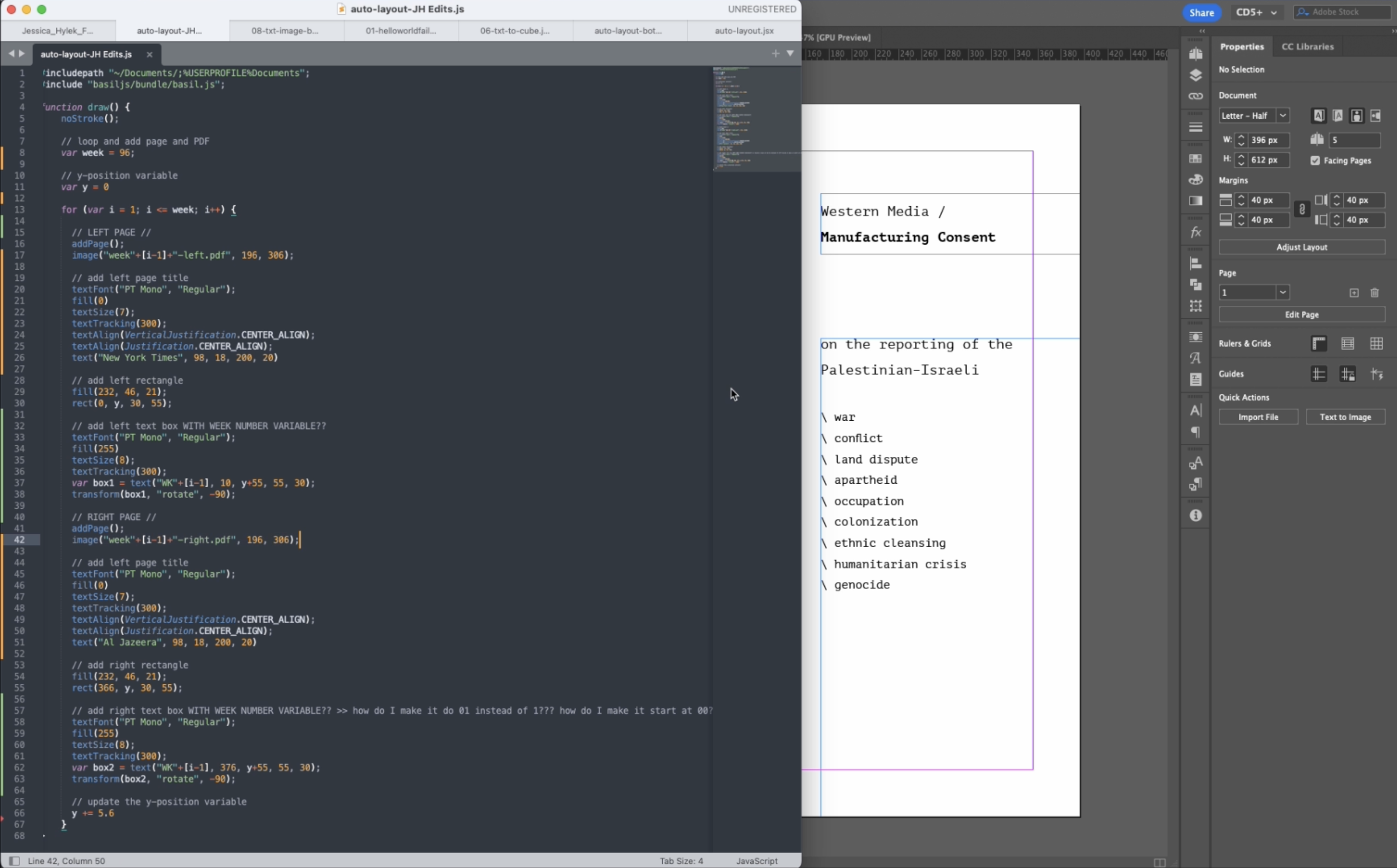Click the Import File button
Viewport: 1397px width, 868px height.
point(1258,417)
